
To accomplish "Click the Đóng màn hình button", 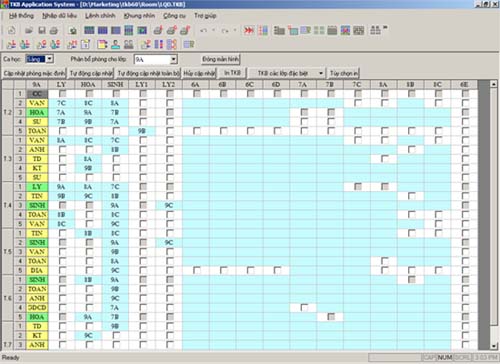I will pos(220,59).
